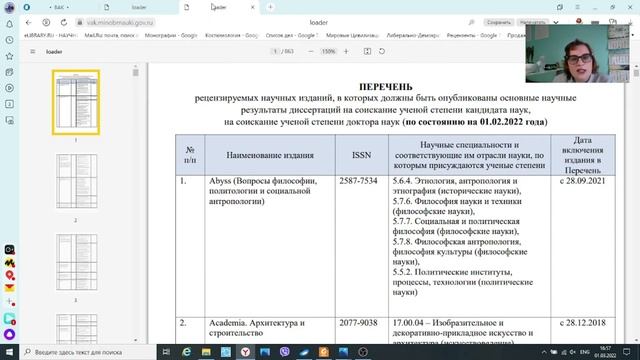Viewport: 640px width, 360px height.
Task: Open Монографии - Google bookmark
Action: 171,36
